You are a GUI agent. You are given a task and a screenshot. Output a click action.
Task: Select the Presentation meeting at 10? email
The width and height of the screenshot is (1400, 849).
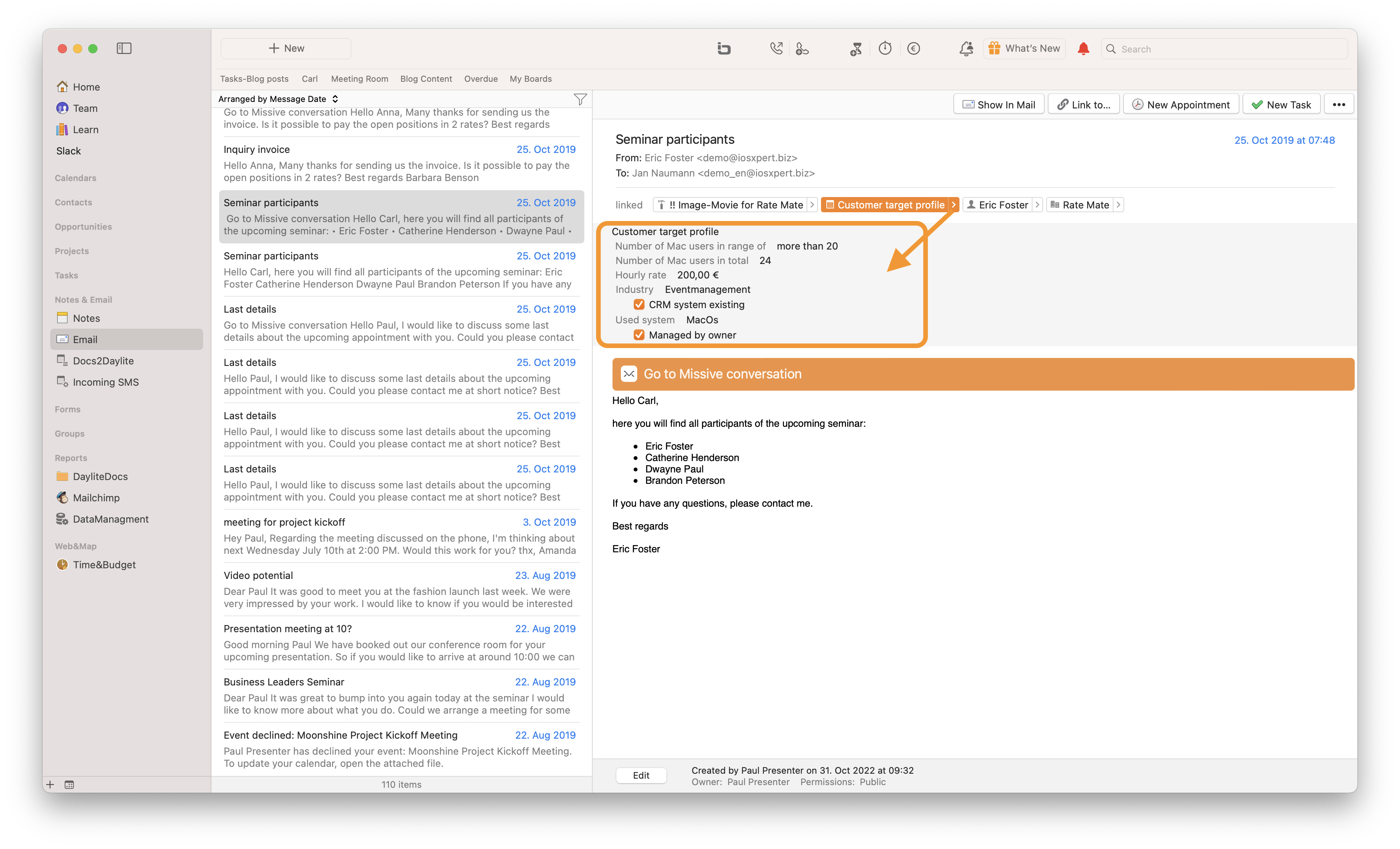pos(401,643)
